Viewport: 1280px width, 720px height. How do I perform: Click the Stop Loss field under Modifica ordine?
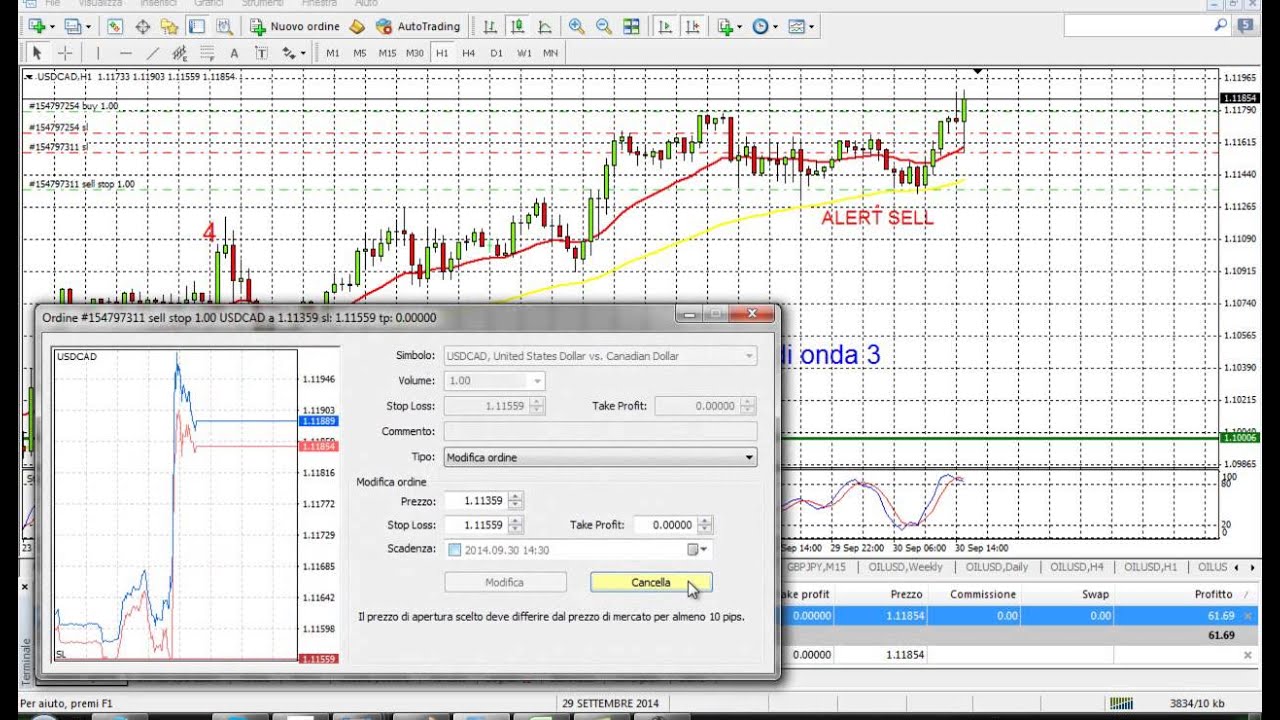click(x=478, y=524)
